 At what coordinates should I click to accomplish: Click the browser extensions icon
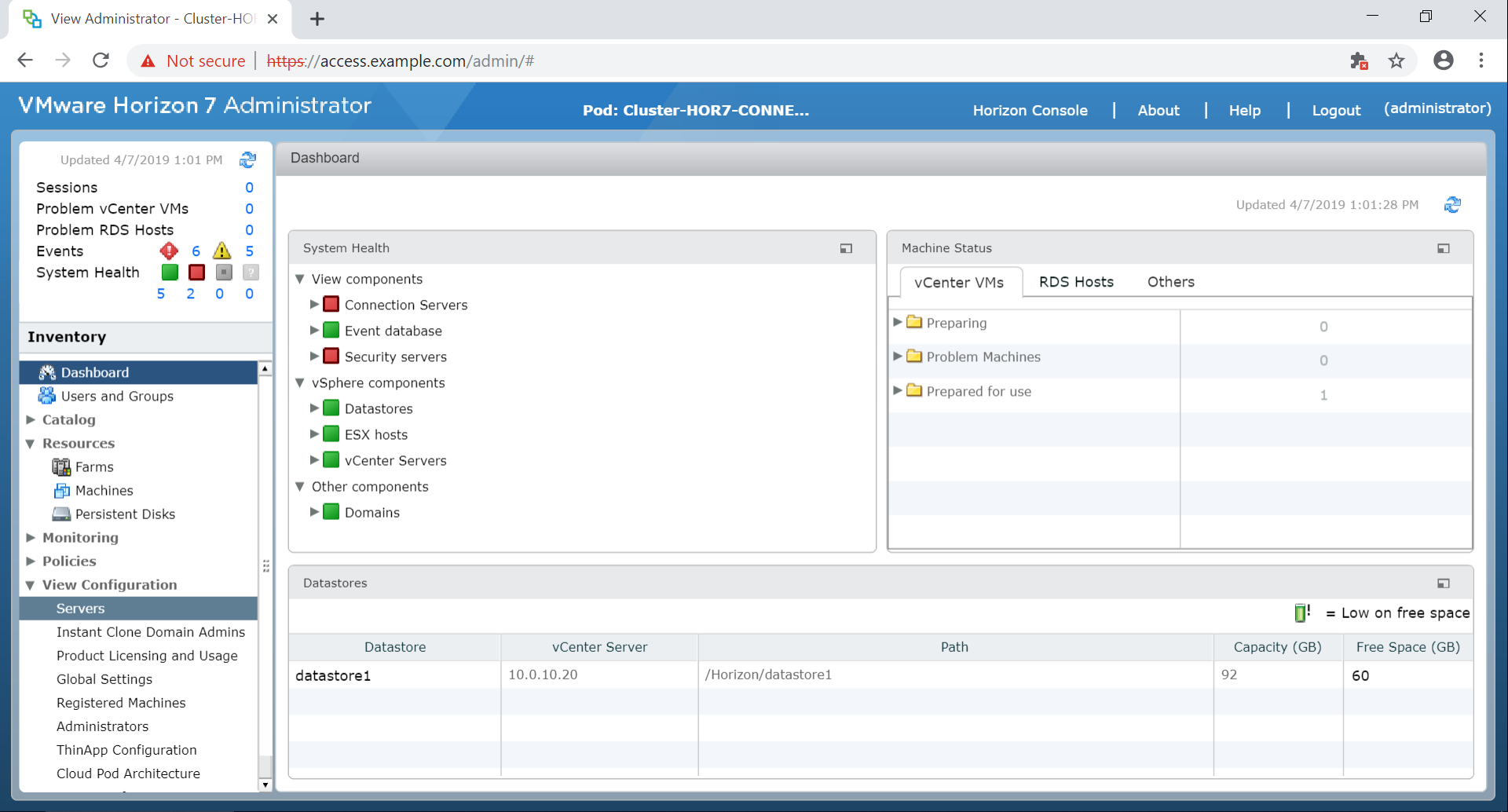click(1359, 61)
